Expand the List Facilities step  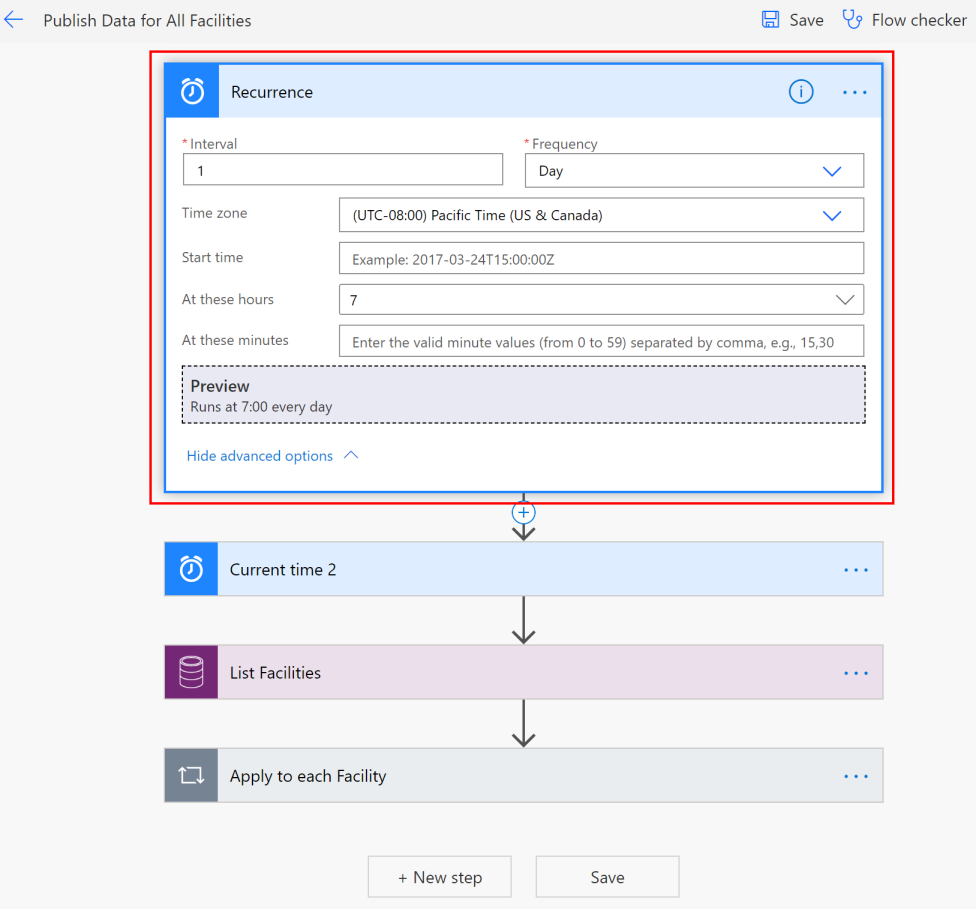(523, 672)
